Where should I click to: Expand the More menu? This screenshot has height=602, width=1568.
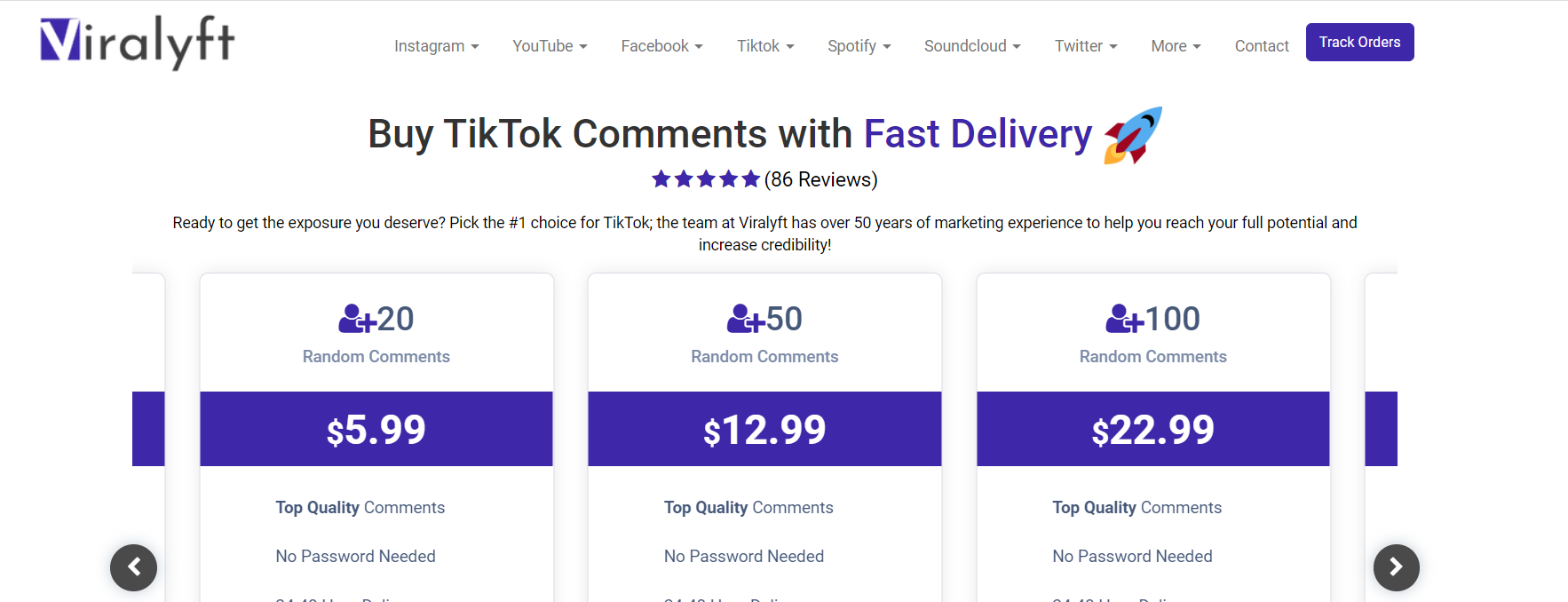tap(1176, 46)
